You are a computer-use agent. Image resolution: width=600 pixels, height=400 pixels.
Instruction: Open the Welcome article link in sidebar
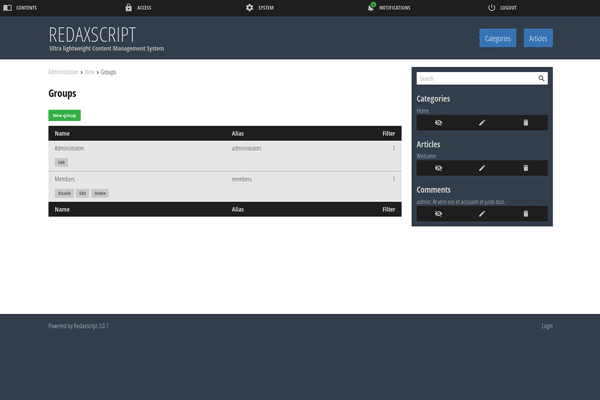click(426, 156)
